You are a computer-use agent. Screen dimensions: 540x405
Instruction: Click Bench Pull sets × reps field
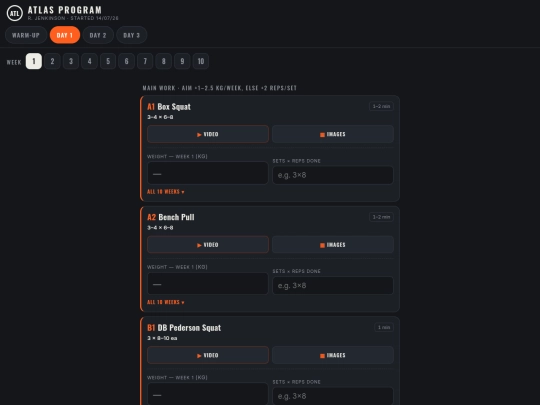[x=333, y=286]
